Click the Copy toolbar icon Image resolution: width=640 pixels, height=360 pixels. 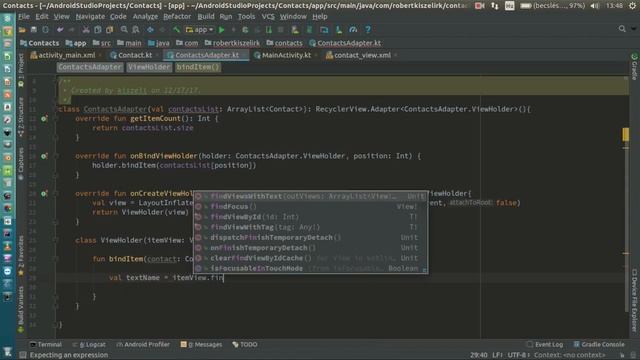[x=98, y=30]
